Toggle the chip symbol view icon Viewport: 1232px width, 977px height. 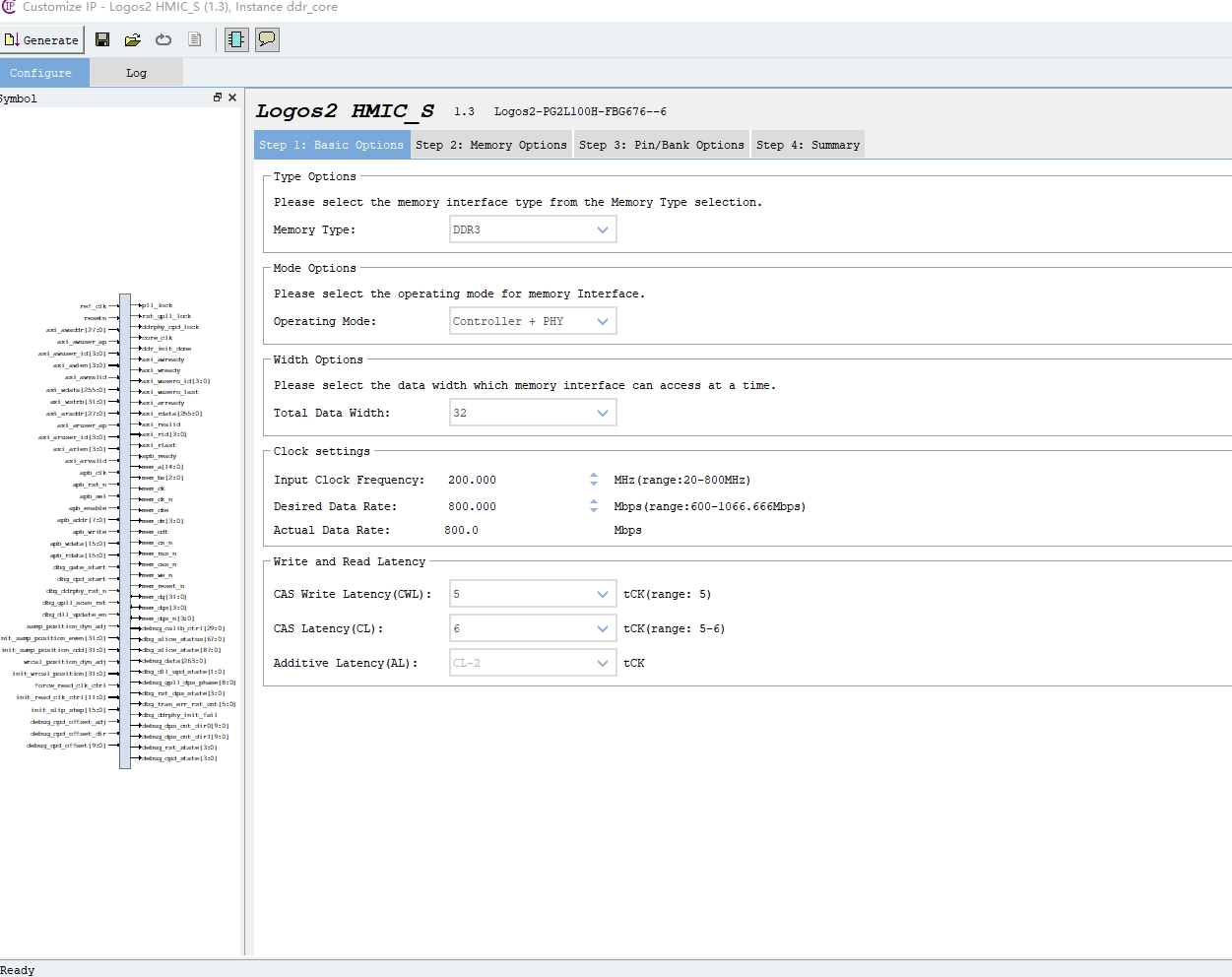(x=236, y=40)
